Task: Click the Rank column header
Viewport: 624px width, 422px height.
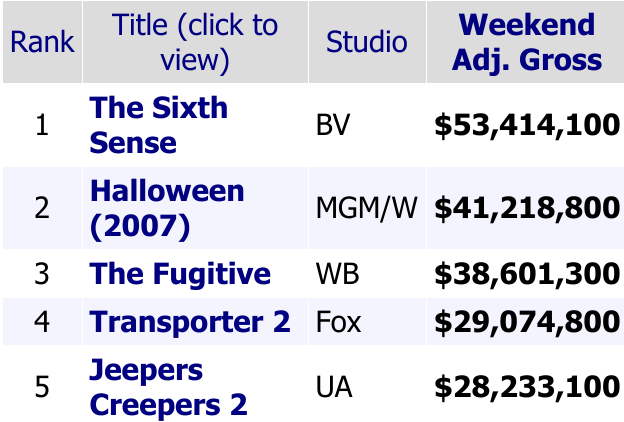Action: coord(42,42)
